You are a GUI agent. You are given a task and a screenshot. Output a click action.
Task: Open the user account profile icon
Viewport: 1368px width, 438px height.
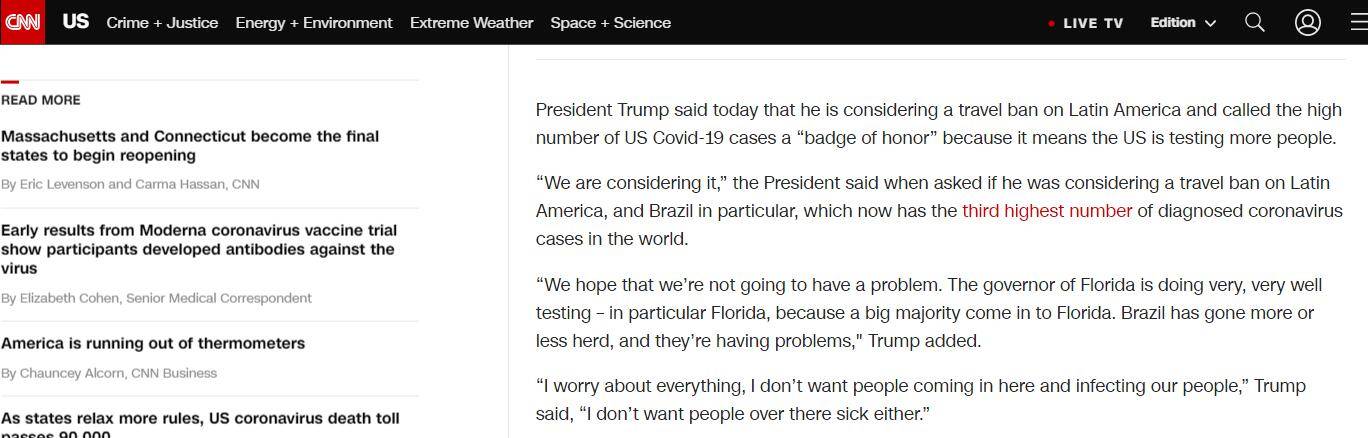(x=1307, y=22)
